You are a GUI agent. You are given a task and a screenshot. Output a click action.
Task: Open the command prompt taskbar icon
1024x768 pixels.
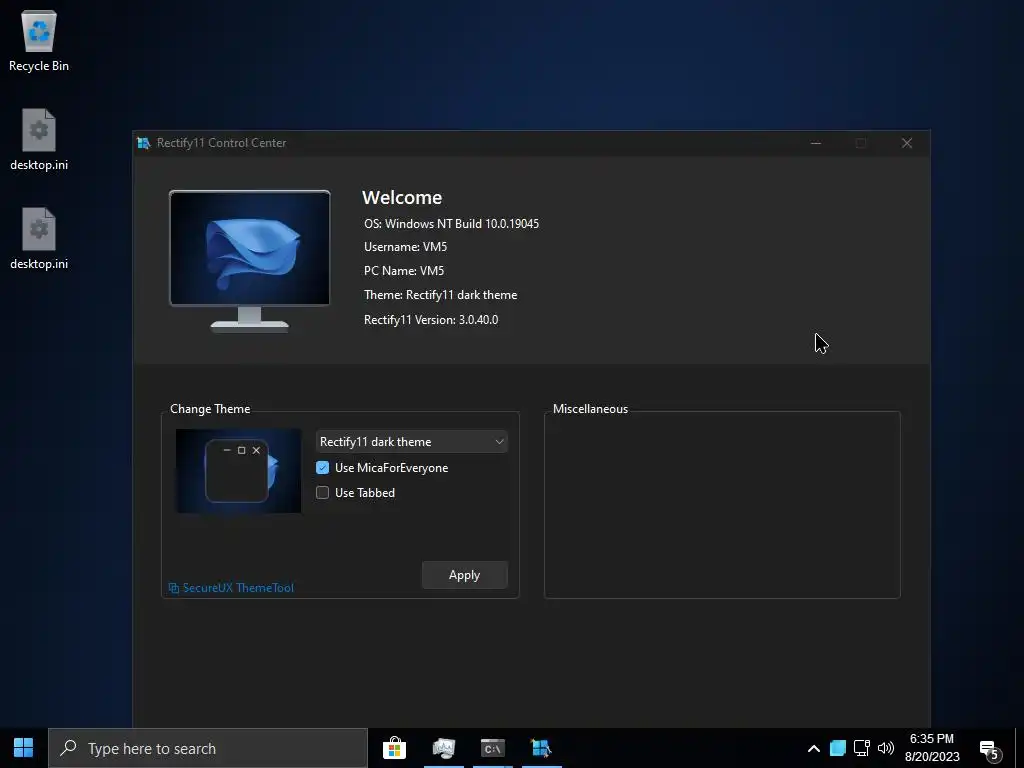click(x=493, y=748)
